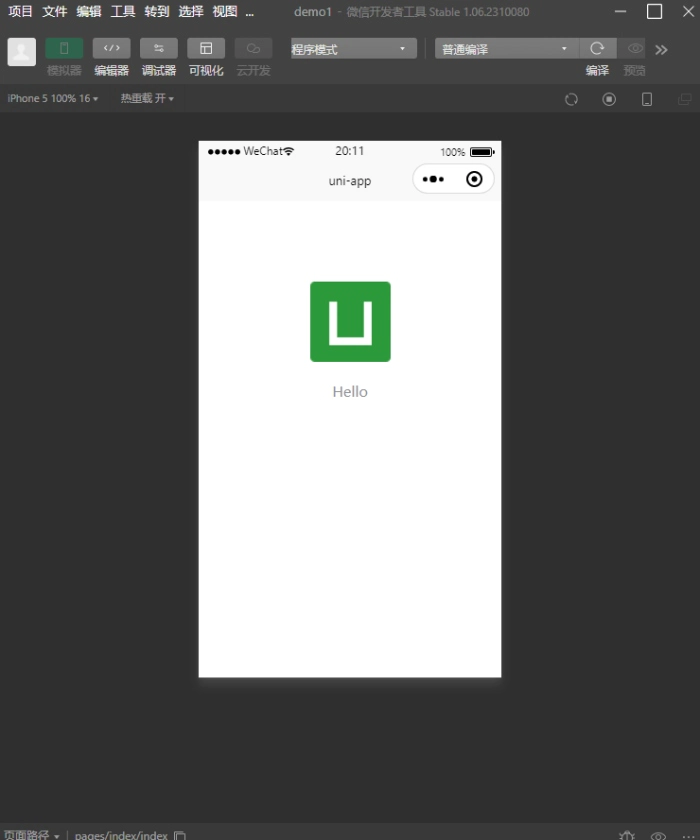Click the WeChat wifi signal icon
The height and width of the screenshot is (840, 700).
pos(289,151)
